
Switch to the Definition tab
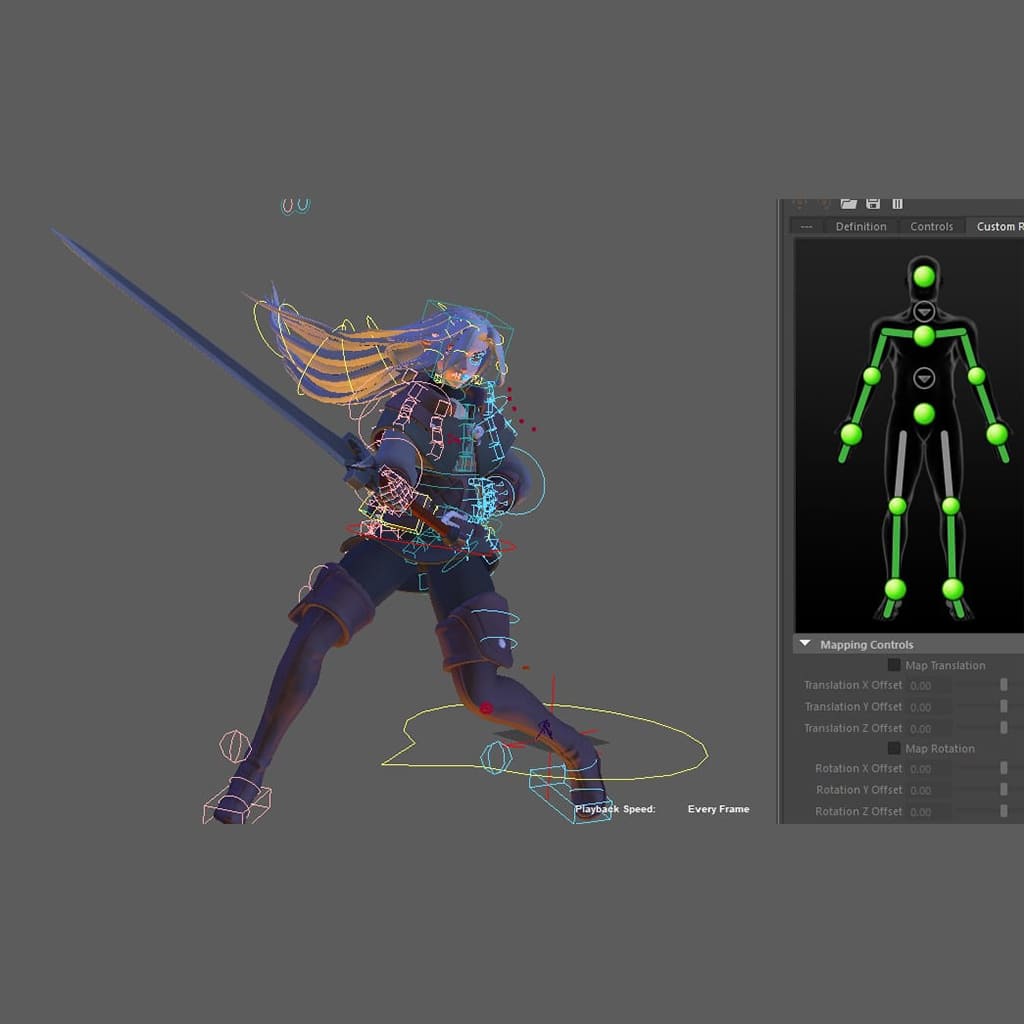click(x=861, y=227)
